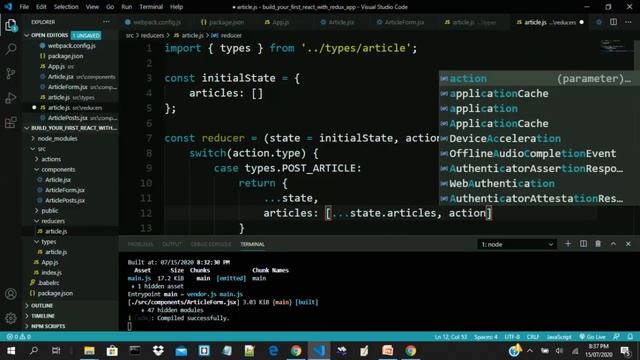Open index.js in the file tree

[51, 273]
